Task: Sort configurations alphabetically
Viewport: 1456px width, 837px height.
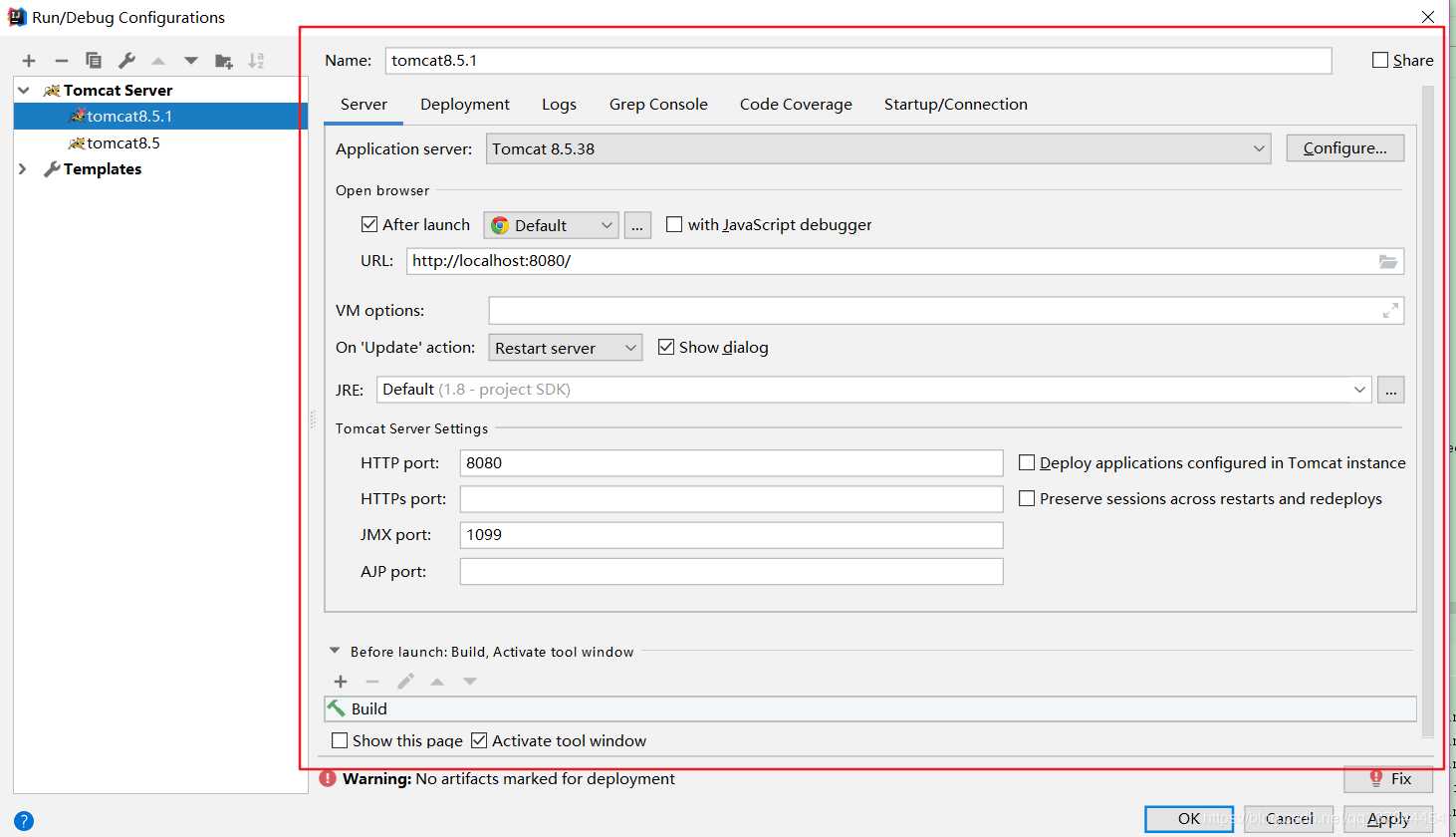Action: [x=256, y=61]
